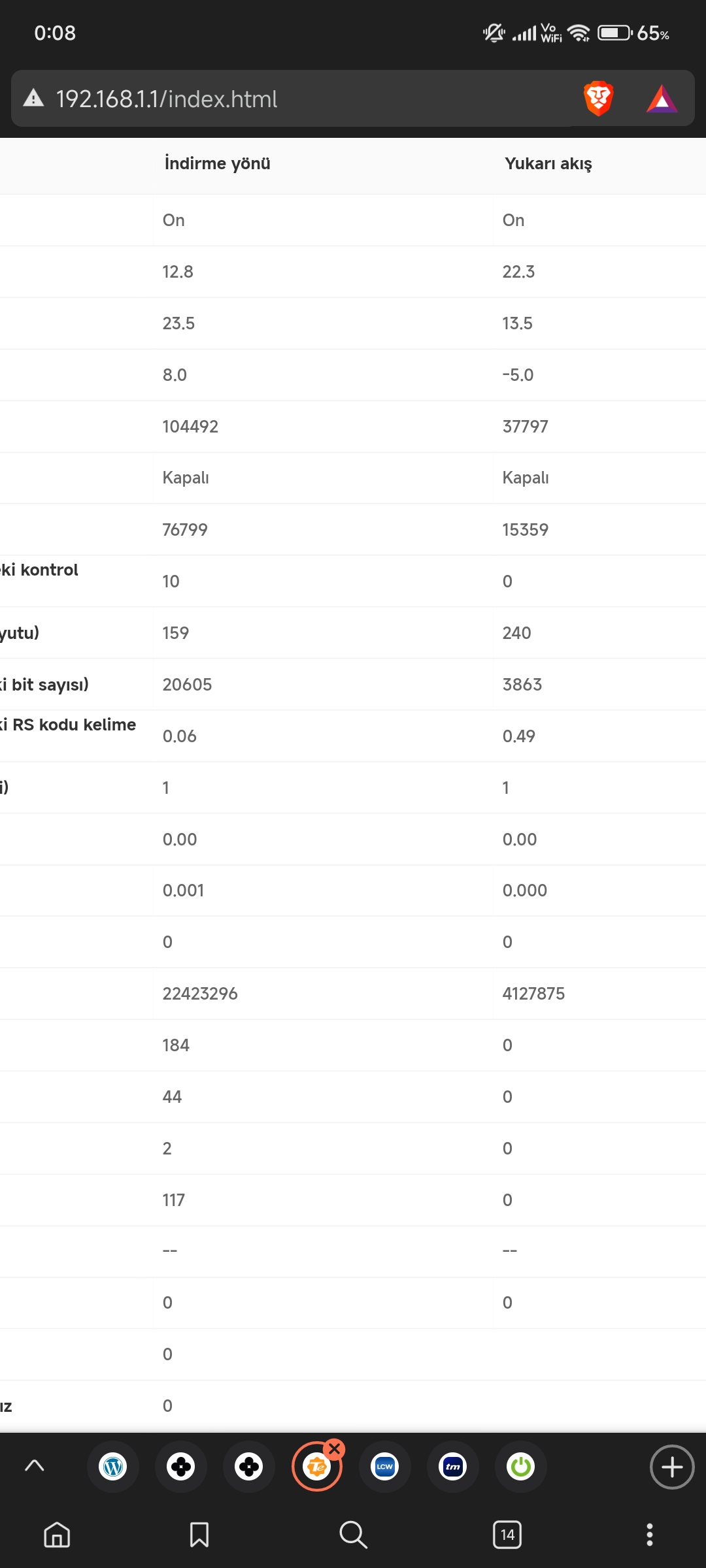Expand tab strip with up chevron
Screen dimensions: 706x1568
(x=34, y=1466)
